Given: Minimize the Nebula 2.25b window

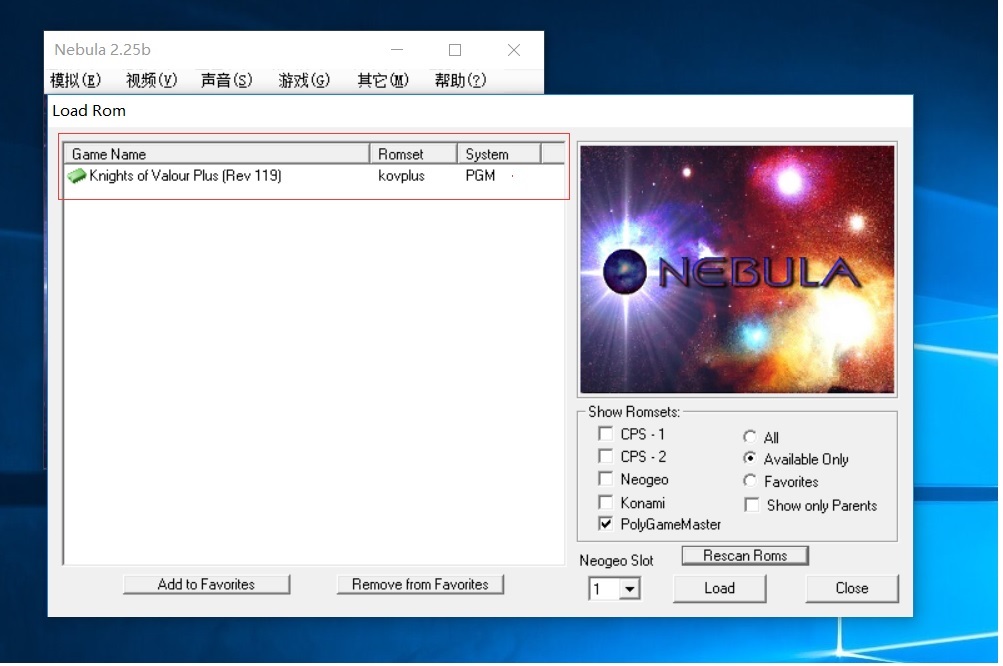Looking at the screenshot, I should point(397,50).
